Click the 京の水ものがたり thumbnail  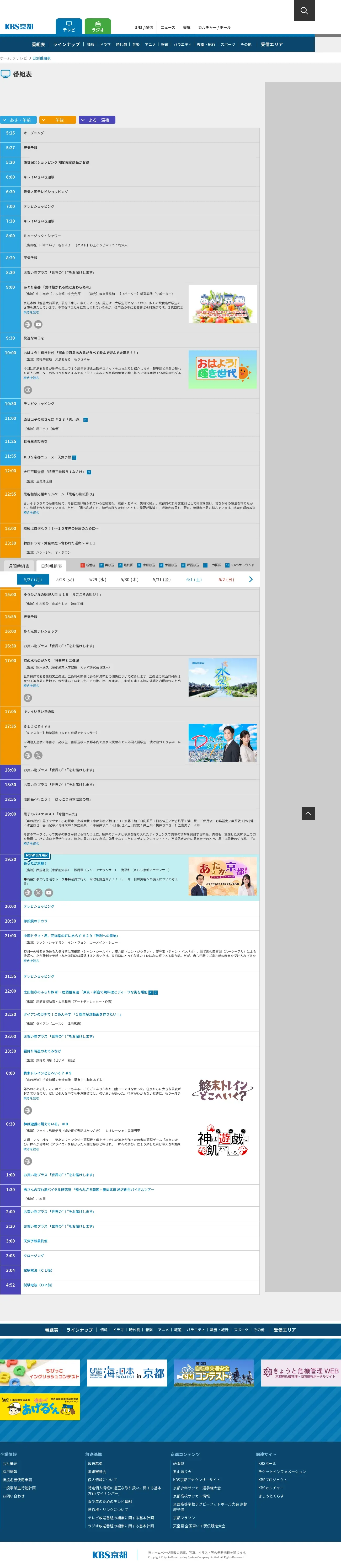[222, 677]
